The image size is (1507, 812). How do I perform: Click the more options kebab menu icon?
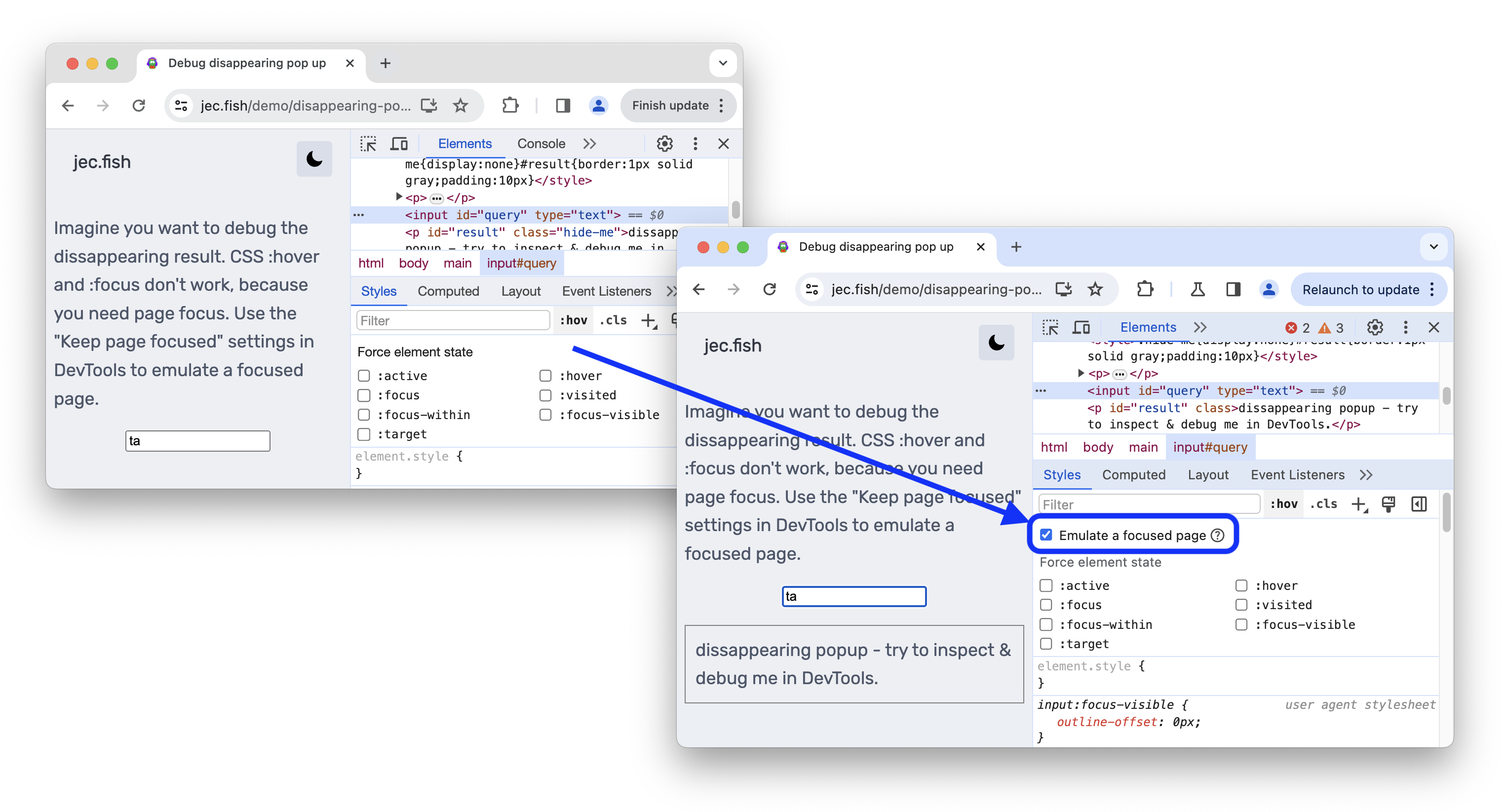click(x=1405, y=327)
